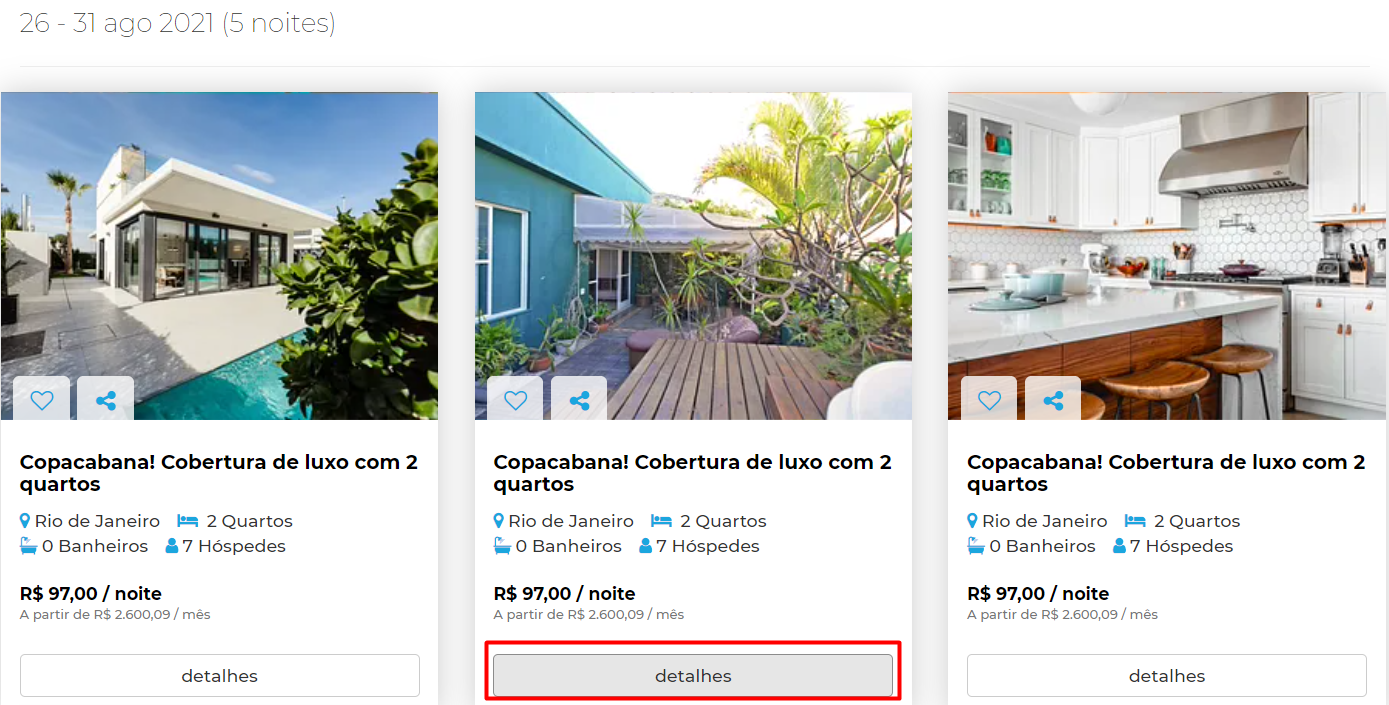Open details of the first listing

(220, 676)
